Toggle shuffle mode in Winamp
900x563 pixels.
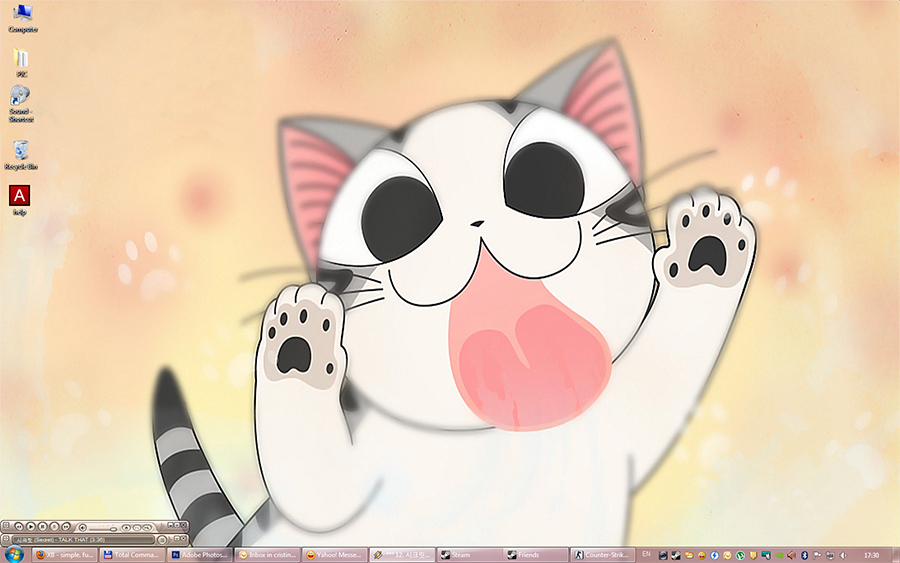pos(147,527)
